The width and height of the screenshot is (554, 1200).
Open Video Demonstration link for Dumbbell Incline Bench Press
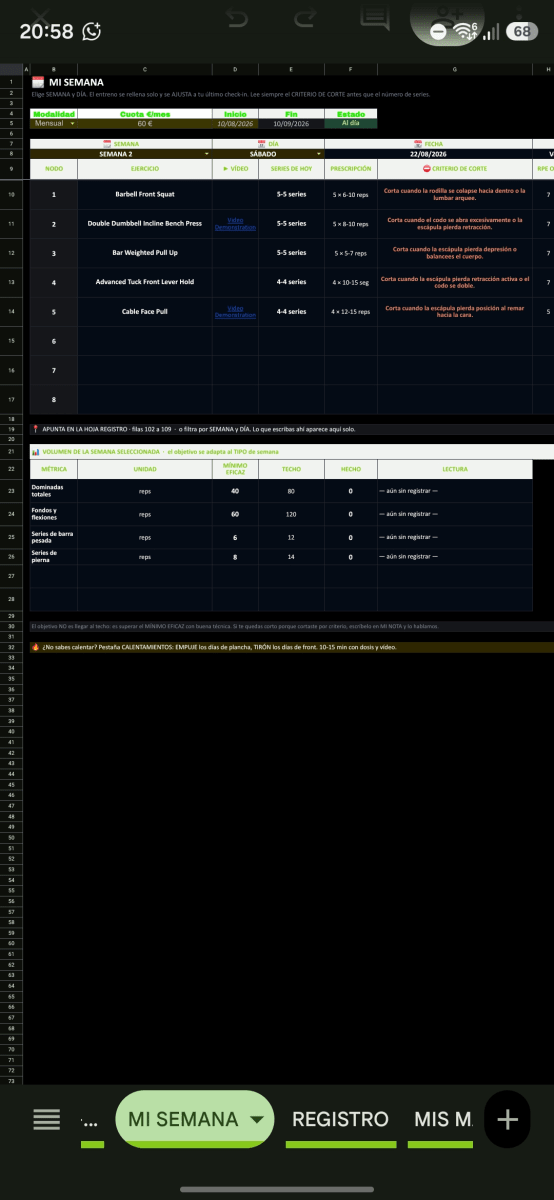coord(235,223)
